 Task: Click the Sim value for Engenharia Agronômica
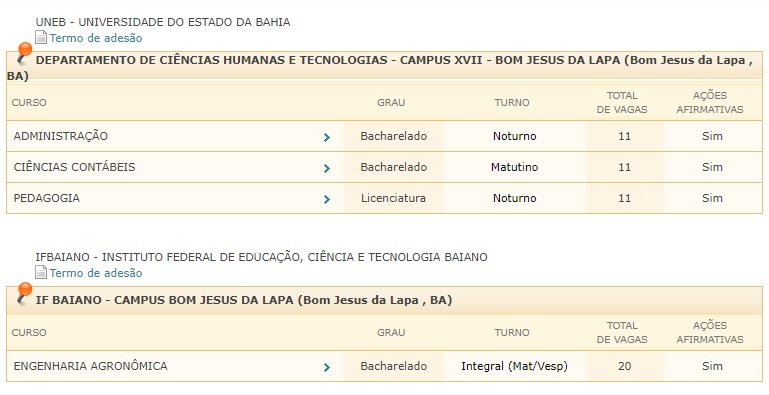tap(712, 366)
